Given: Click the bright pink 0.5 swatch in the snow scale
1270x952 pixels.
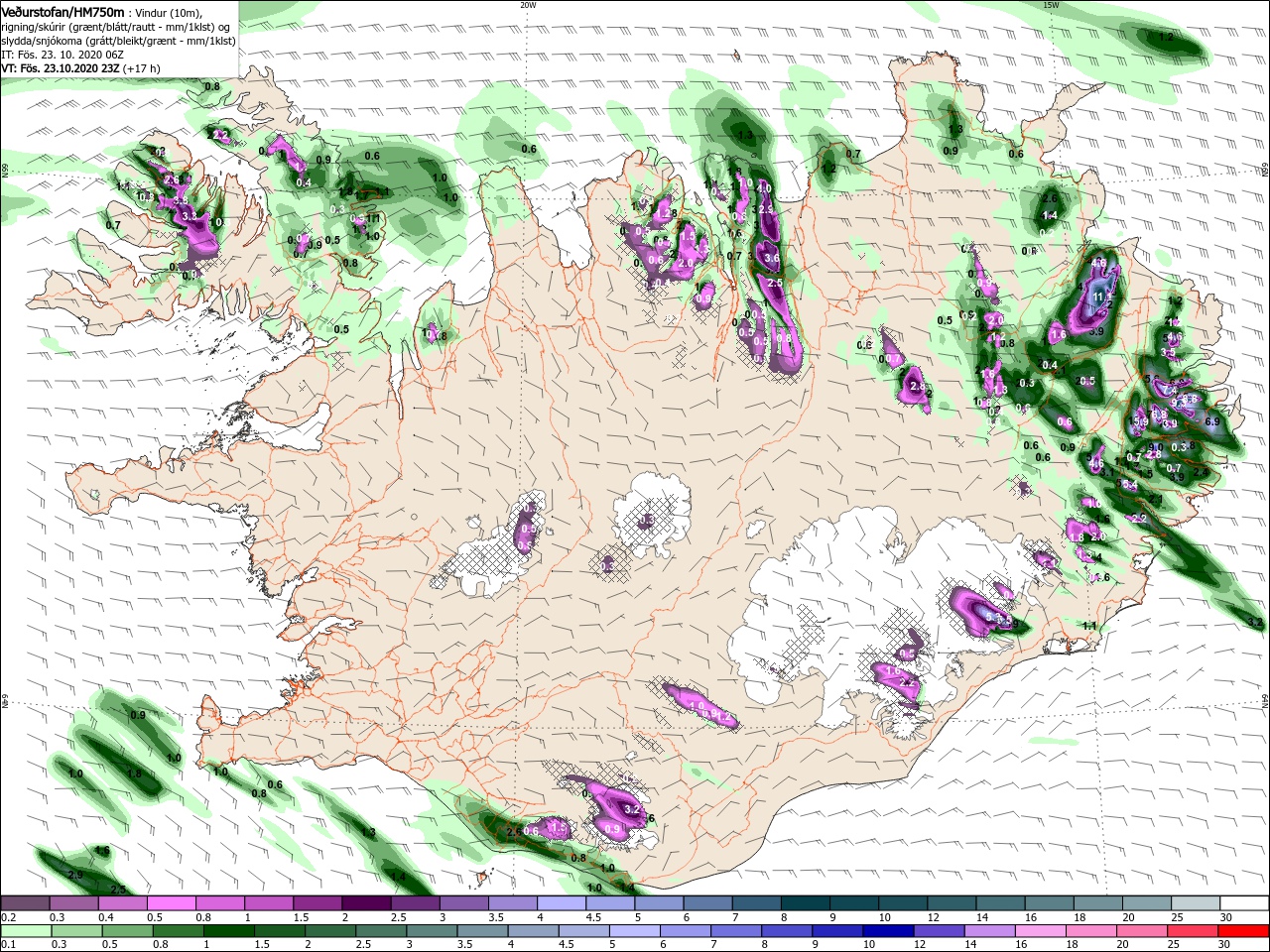Looking at the screenshot, I should tap(173, 903).
